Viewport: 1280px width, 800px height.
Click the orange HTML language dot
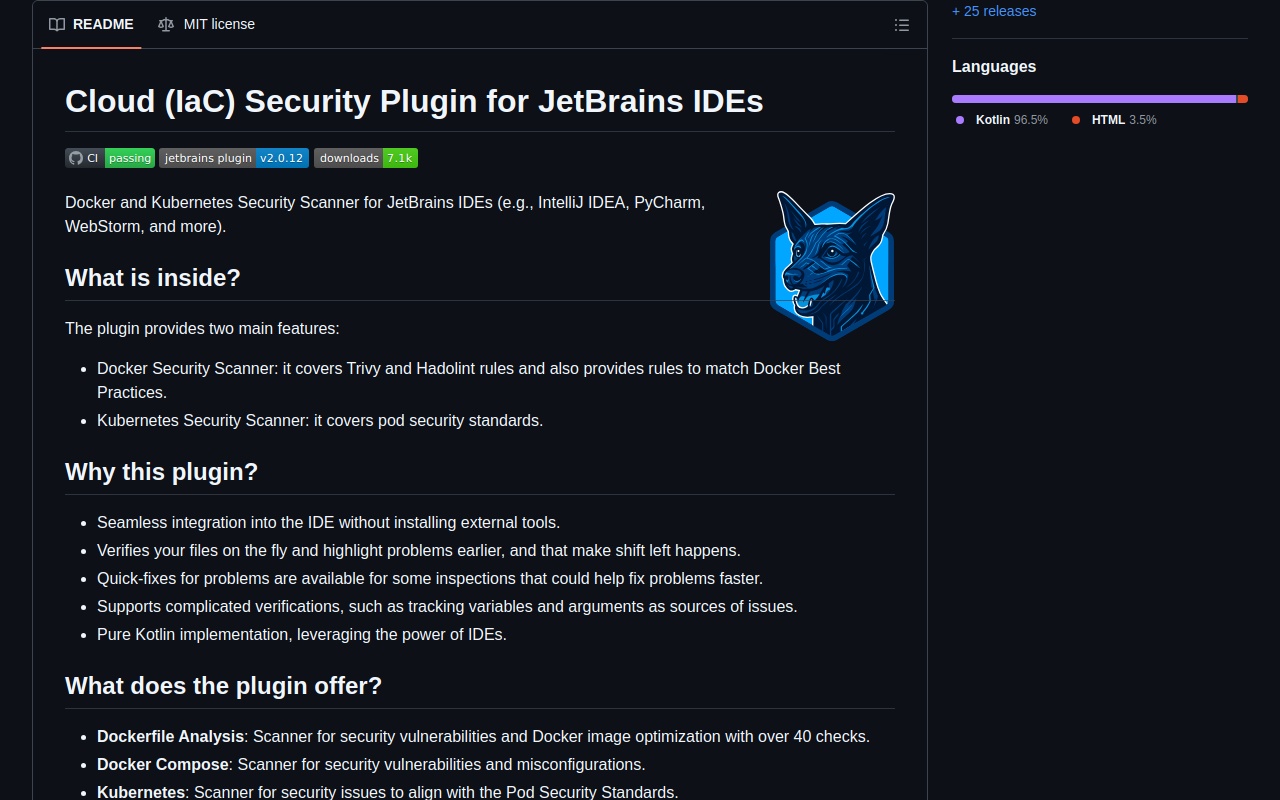point(1076,120)
